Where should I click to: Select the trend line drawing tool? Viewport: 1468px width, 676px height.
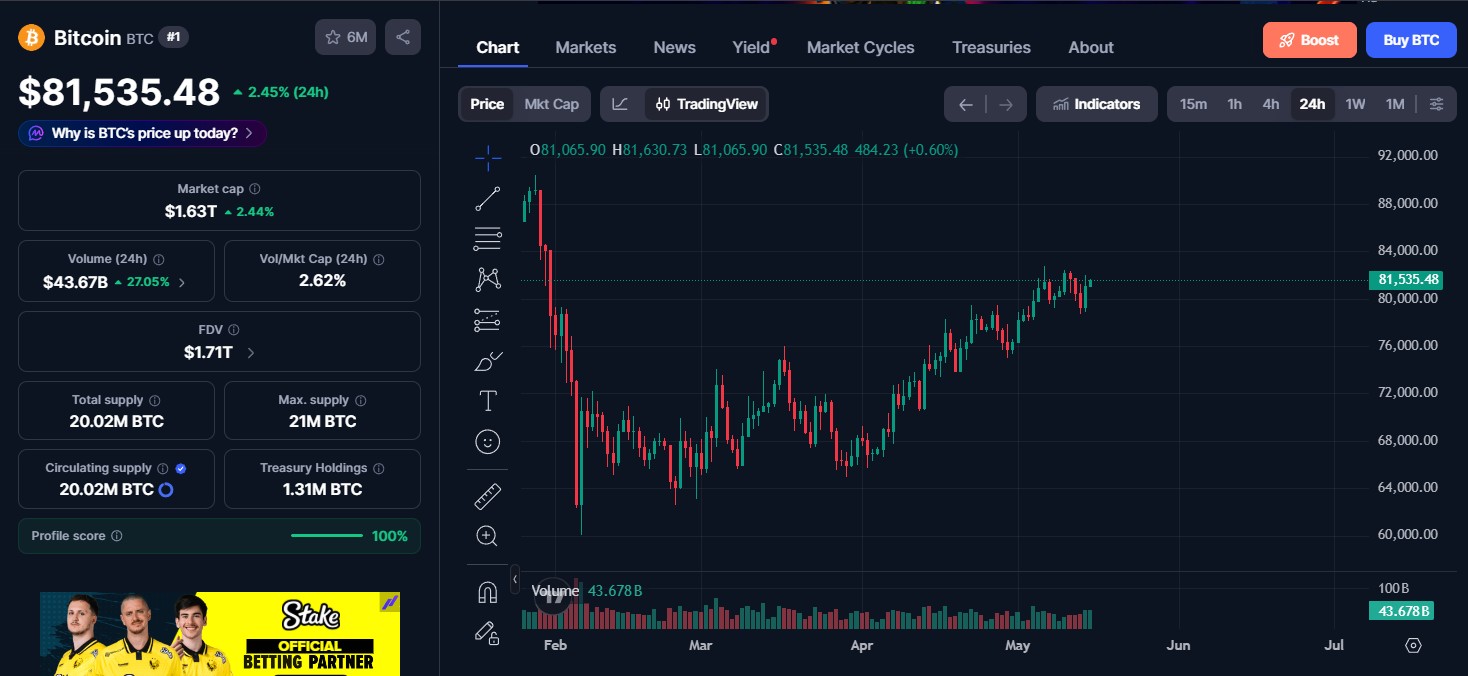point(488,199)
